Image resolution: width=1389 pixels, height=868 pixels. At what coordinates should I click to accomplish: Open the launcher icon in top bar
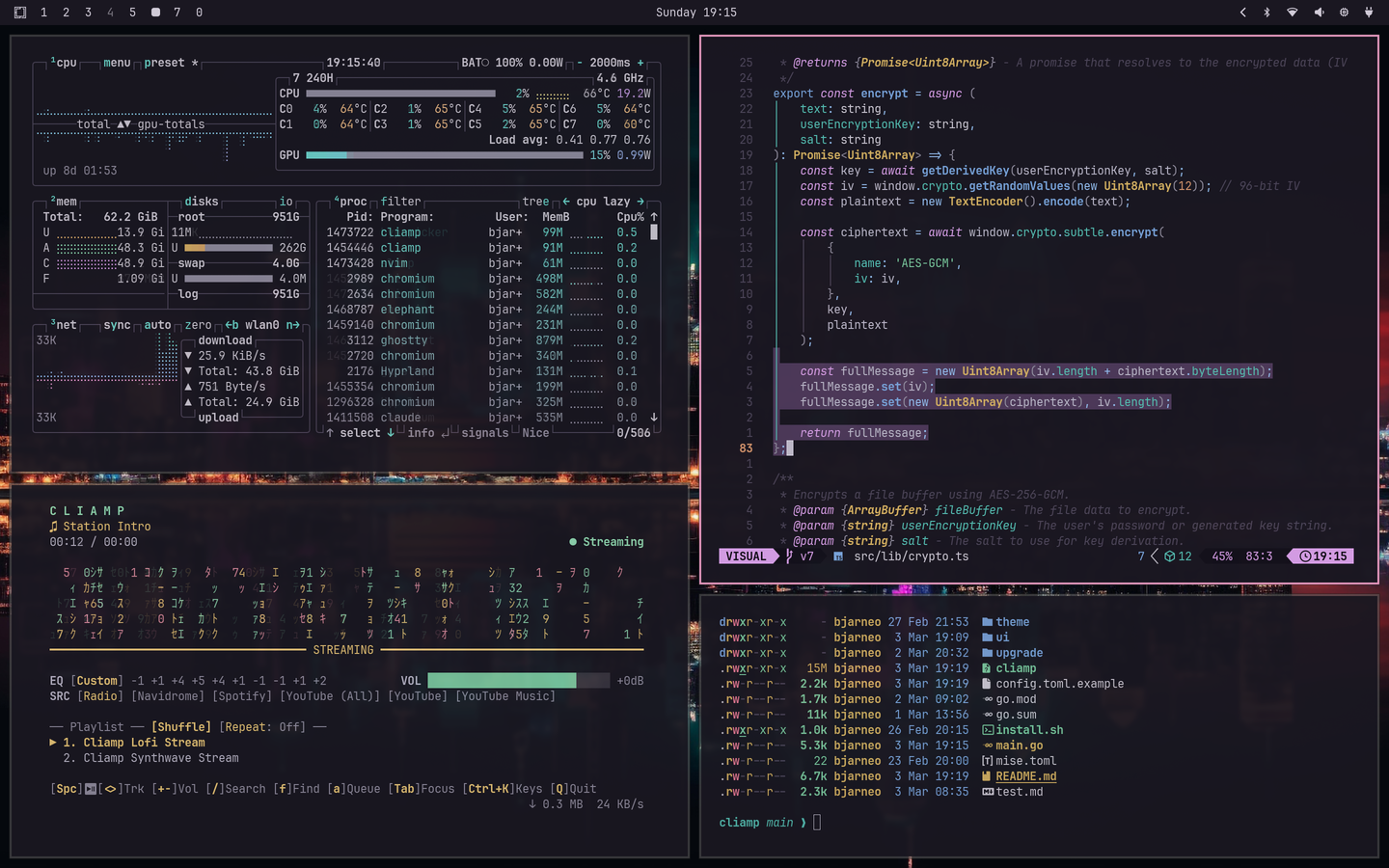[20, 13]
